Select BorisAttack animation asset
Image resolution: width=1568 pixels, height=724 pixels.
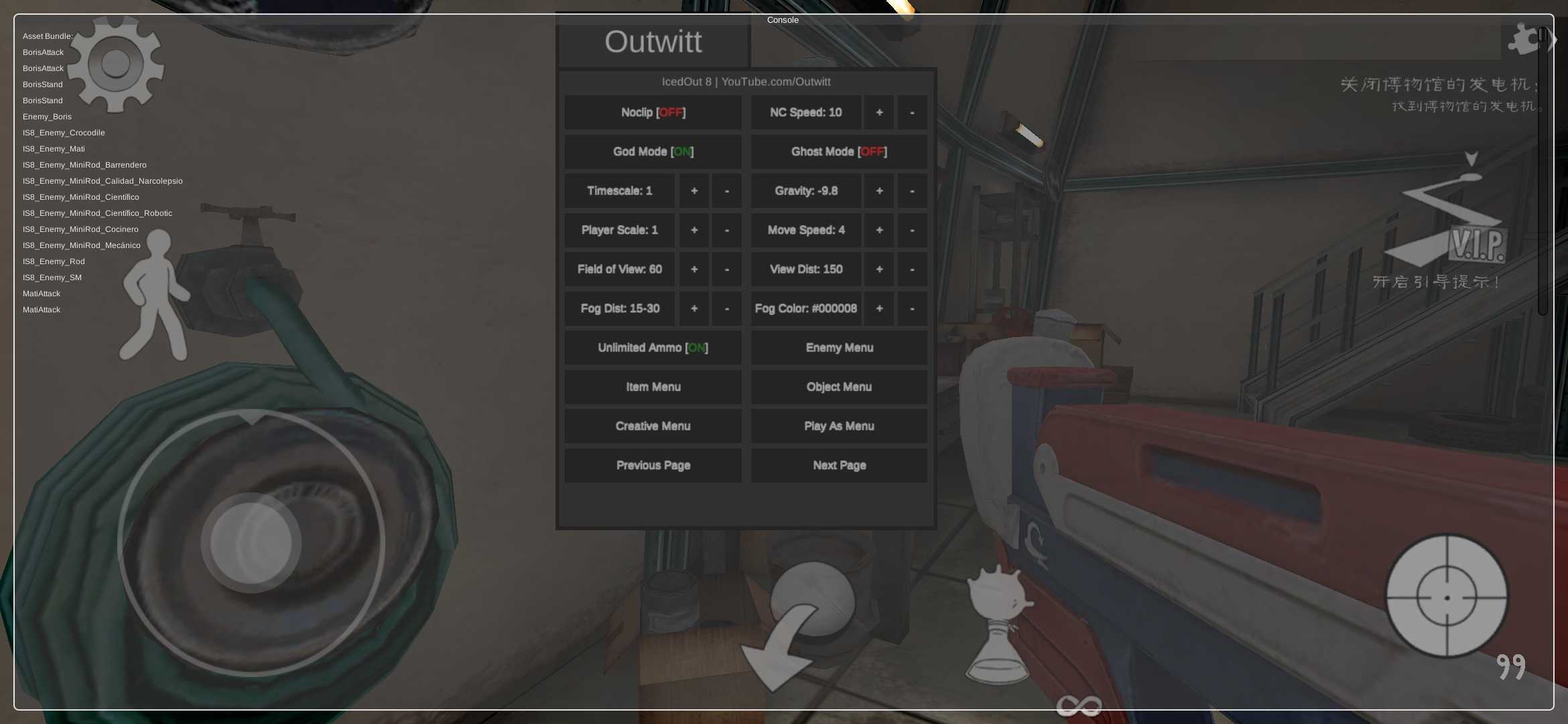click(x=43, y=52)
